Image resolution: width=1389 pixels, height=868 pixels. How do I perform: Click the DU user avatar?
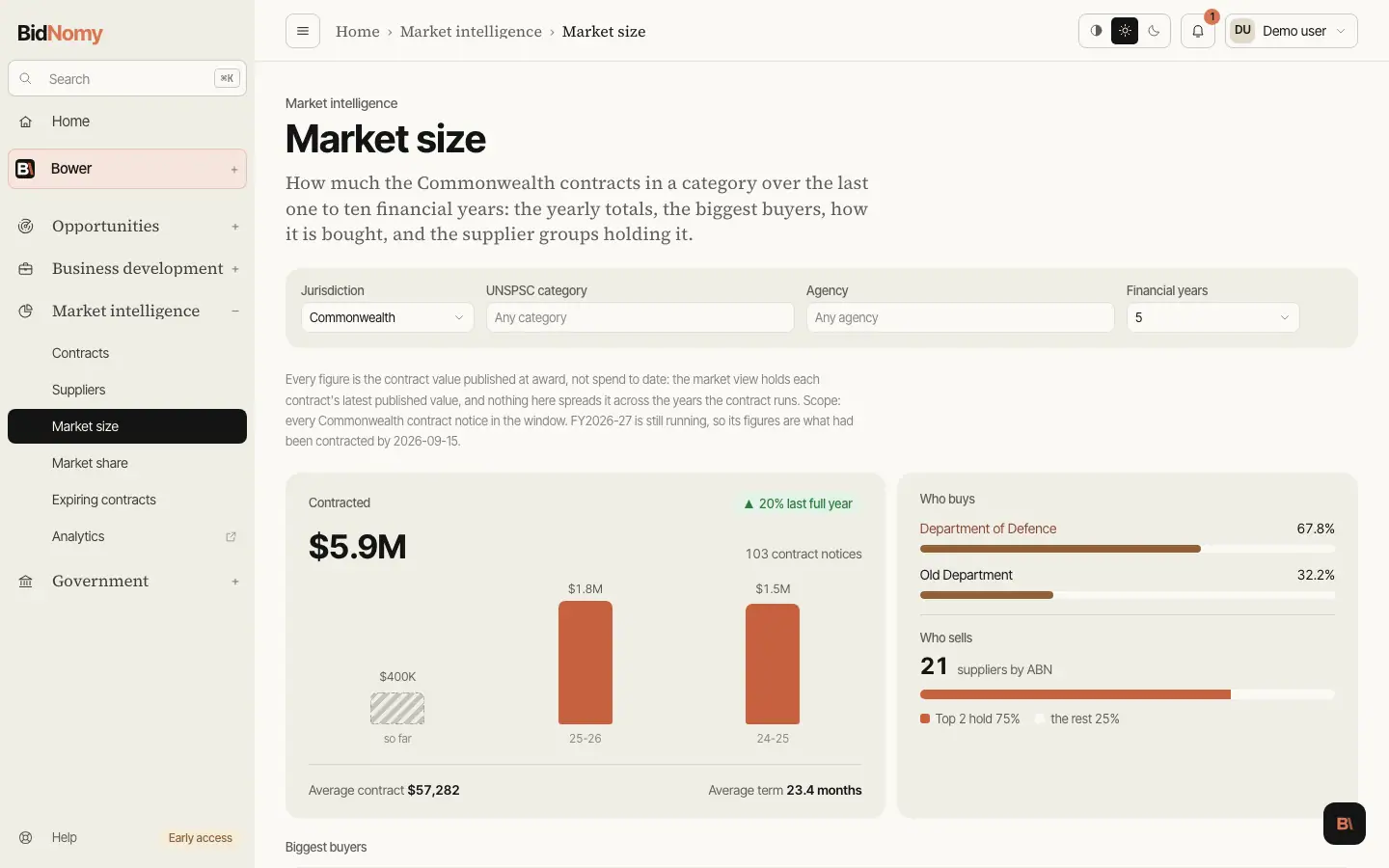coord(1242,31)
